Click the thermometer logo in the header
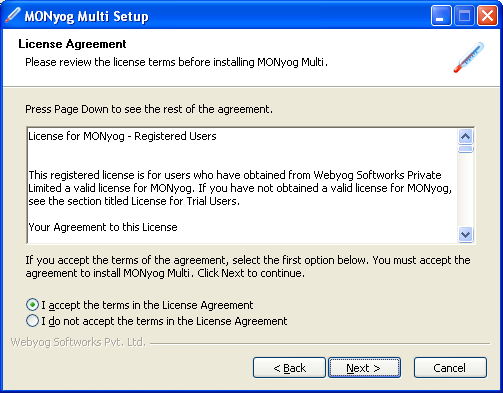 (469, 57)
